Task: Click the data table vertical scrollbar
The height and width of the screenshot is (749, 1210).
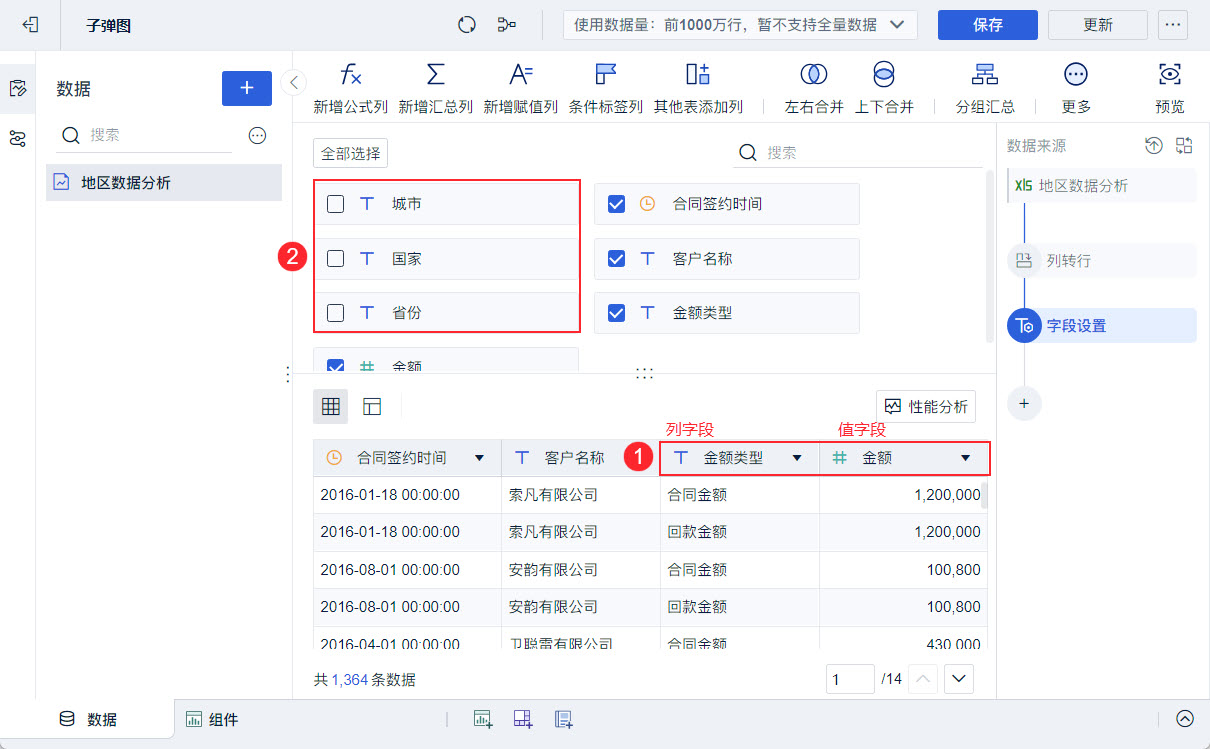Action: (x=985, y=496)
